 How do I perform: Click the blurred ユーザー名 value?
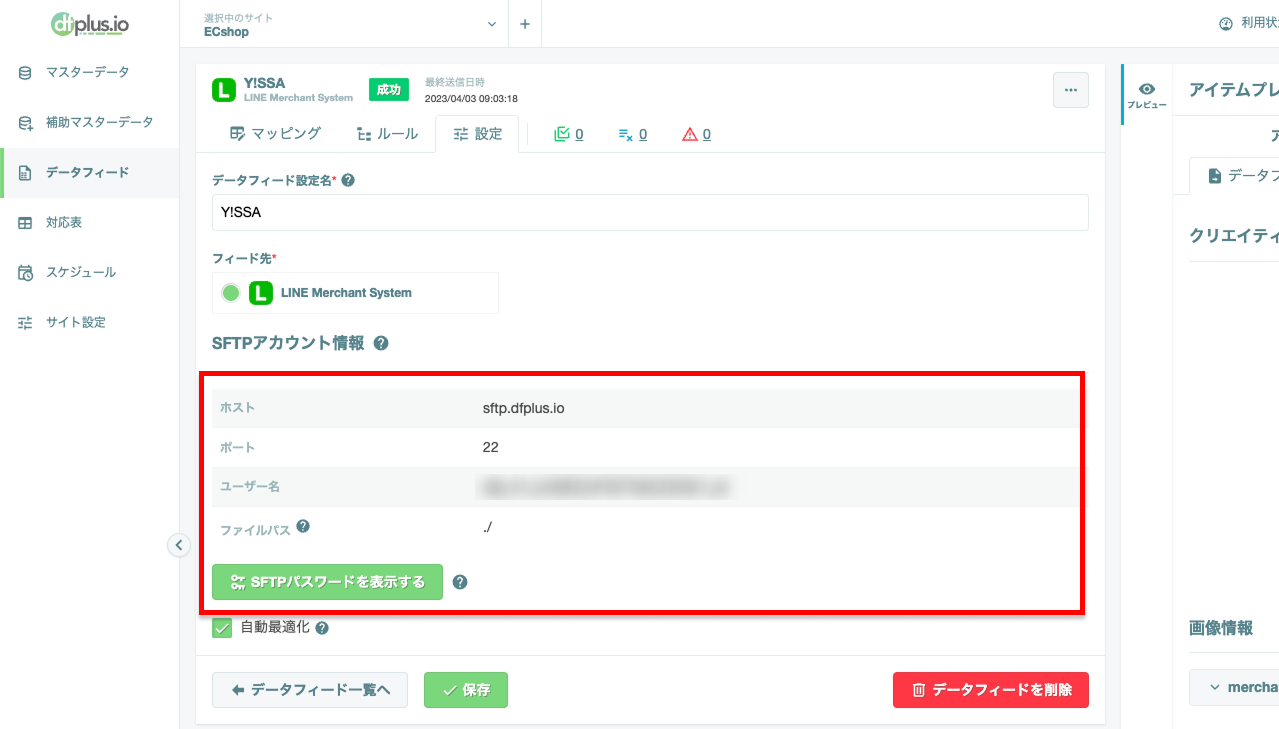tap(606, 487)
